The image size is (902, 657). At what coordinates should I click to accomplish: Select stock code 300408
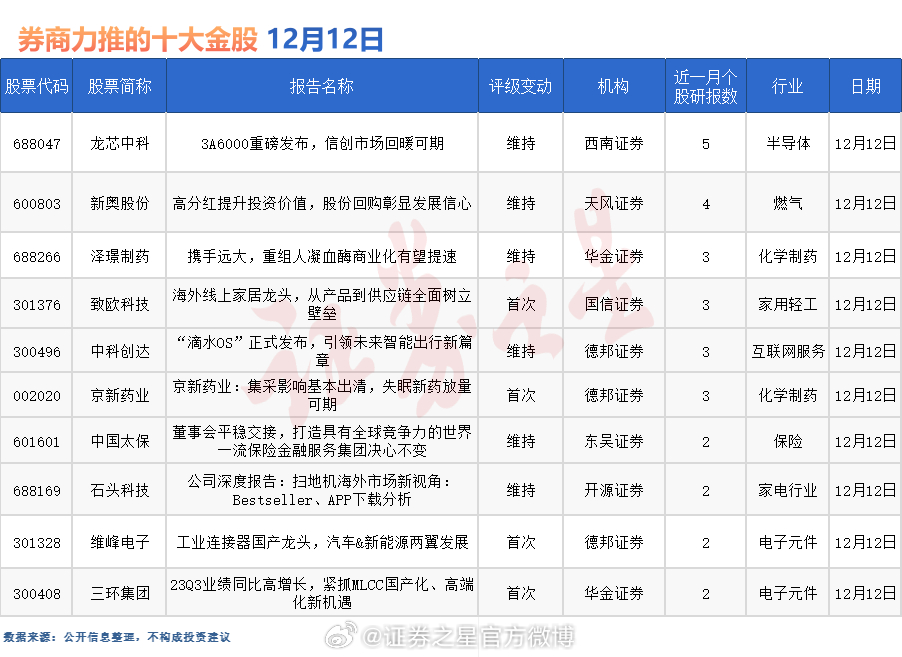coord(37,594)
